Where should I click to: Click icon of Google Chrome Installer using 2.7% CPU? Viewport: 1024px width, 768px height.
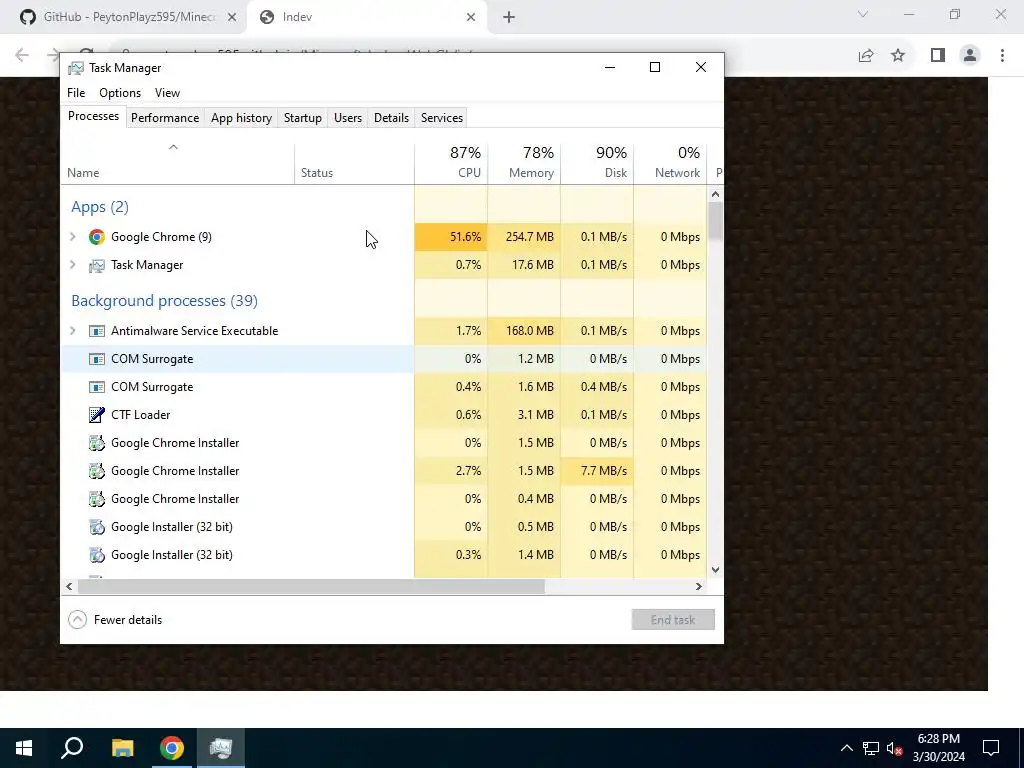tap(97, 471)
